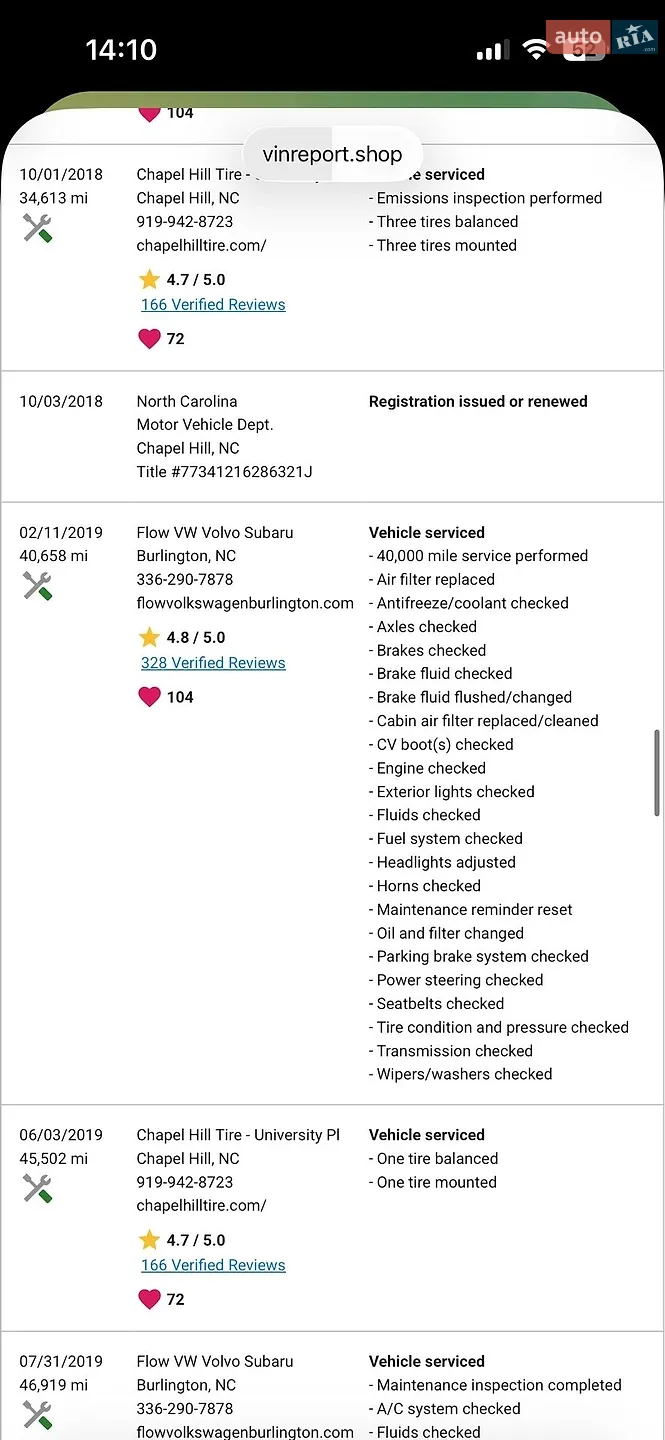Tap phone 919-942-8723 in 10/01/2018 entry
The image size is (665, 1440).
[185, 221]
